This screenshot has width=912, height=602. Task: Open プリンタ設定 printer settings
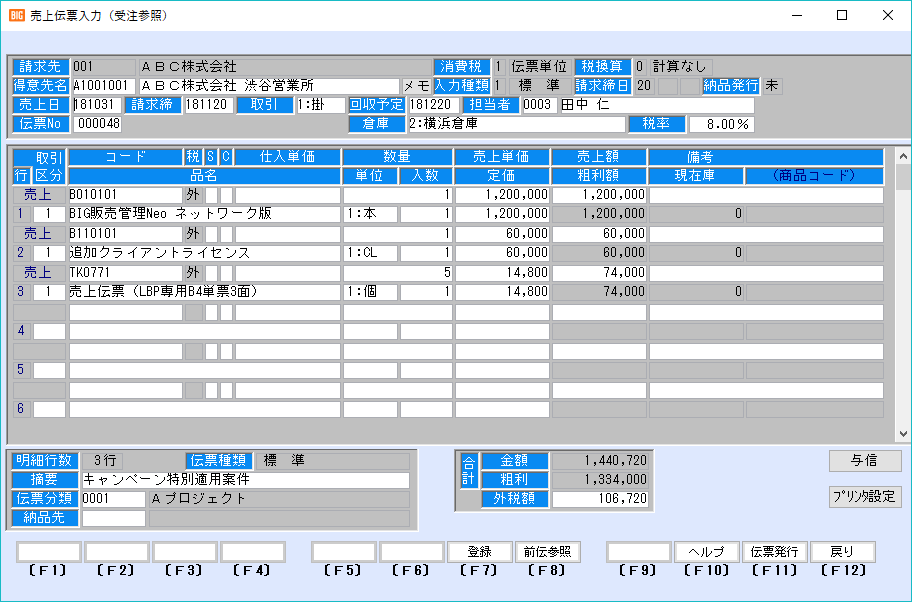864,496
